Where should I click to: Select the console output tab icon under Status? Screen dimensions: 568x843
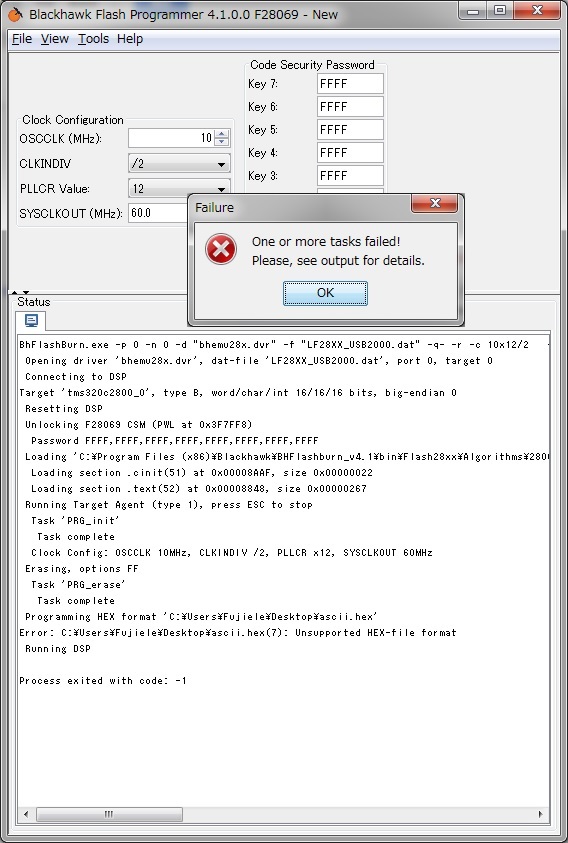31,321
